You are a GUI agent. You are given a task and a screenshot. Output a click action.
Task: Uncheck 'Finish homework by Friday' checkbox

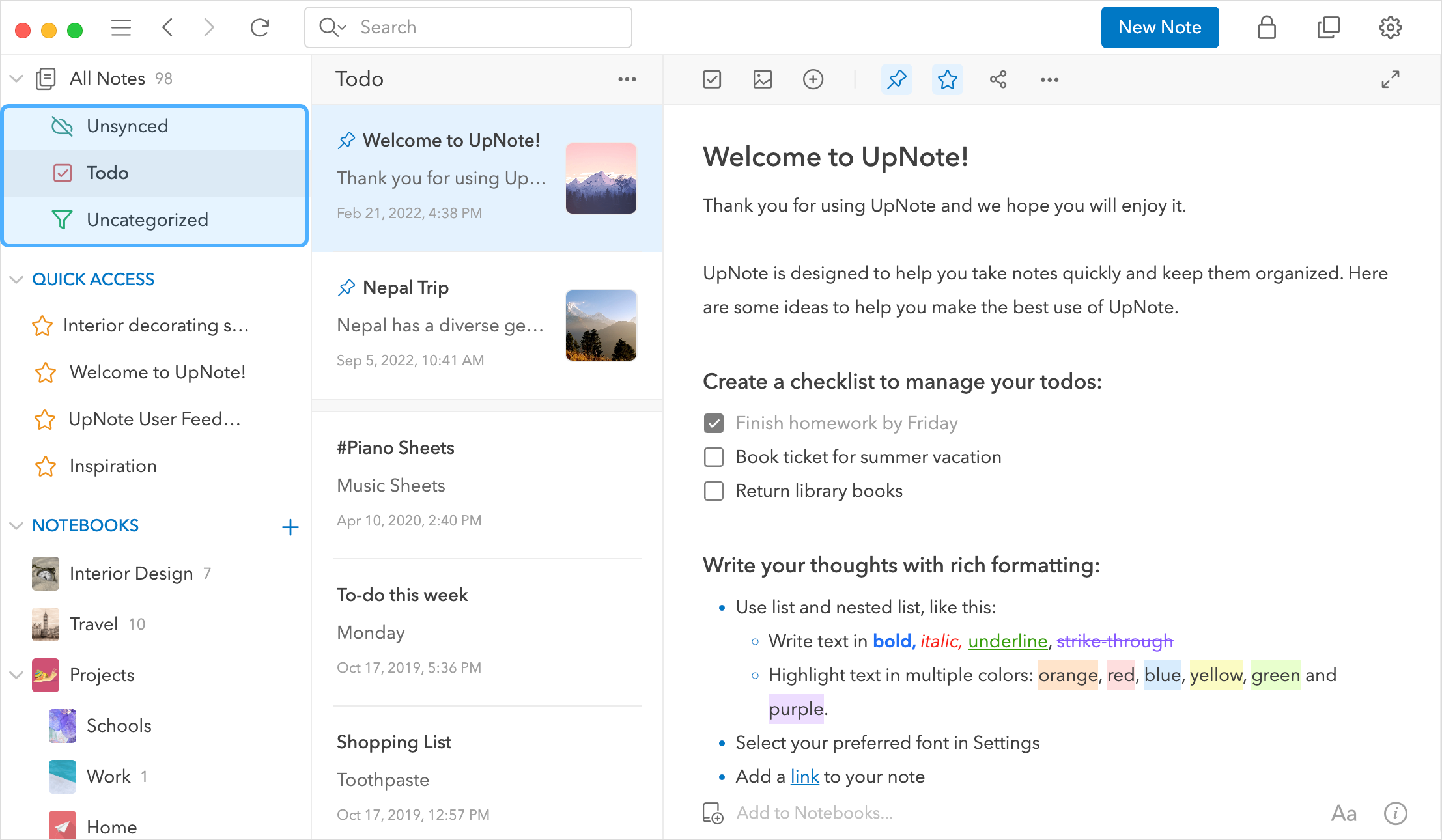714,423
